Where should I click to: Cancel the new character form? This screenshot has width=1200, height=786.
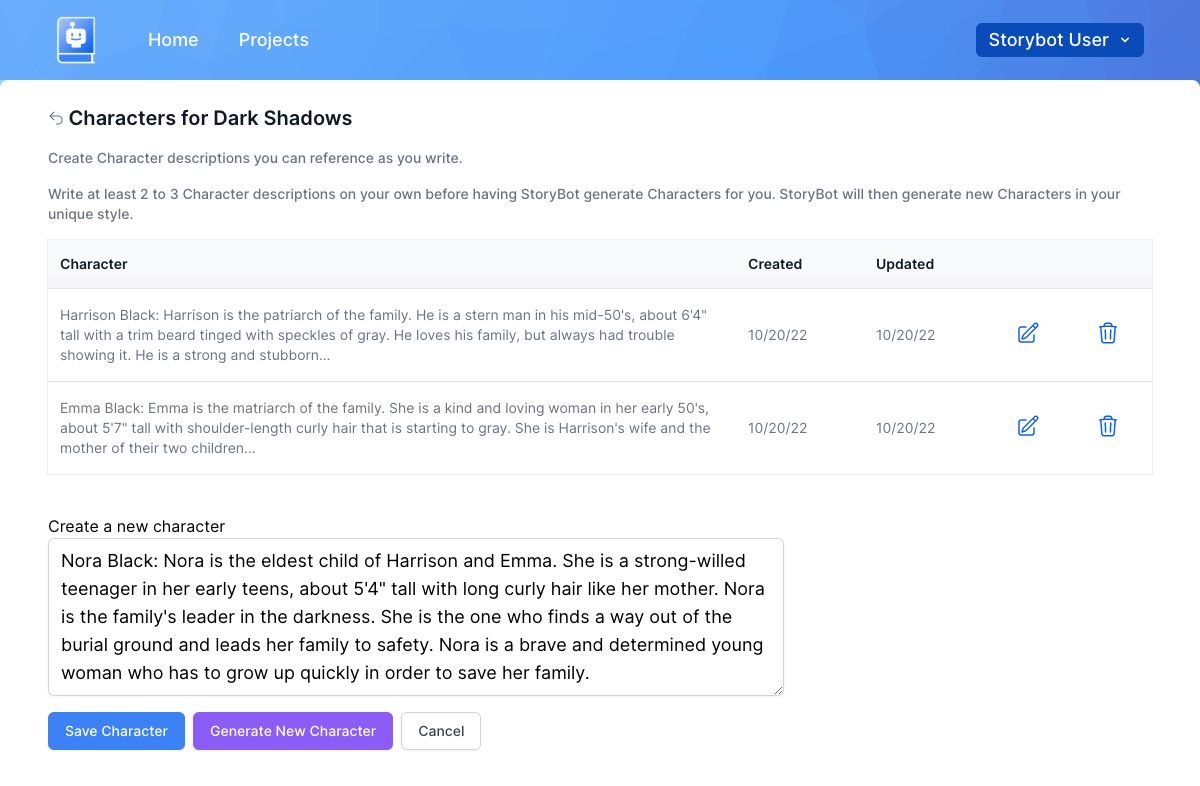point(441,731)
